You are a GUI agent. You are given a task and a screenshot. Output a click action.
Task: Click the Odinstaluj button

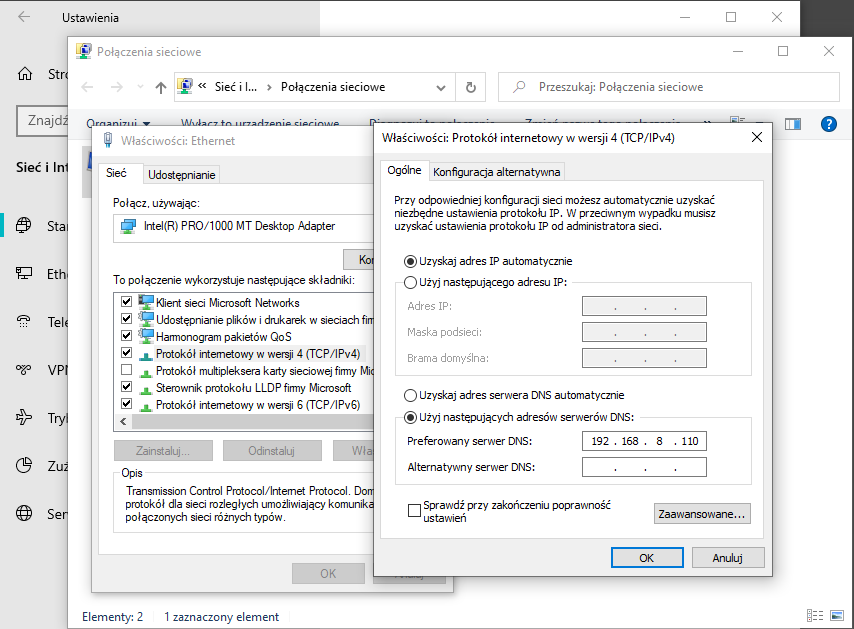pyautogui.click(x=271, y=451)
